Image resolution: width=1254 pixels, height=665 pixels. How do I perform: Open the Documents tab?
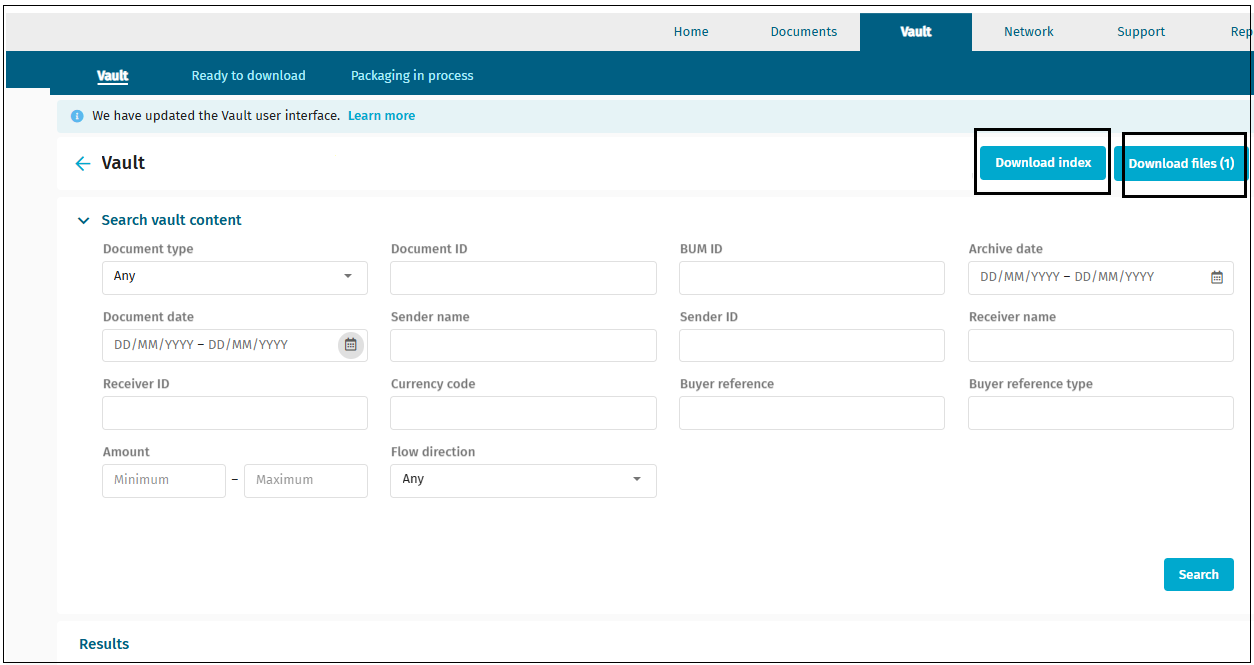[803, 32]
